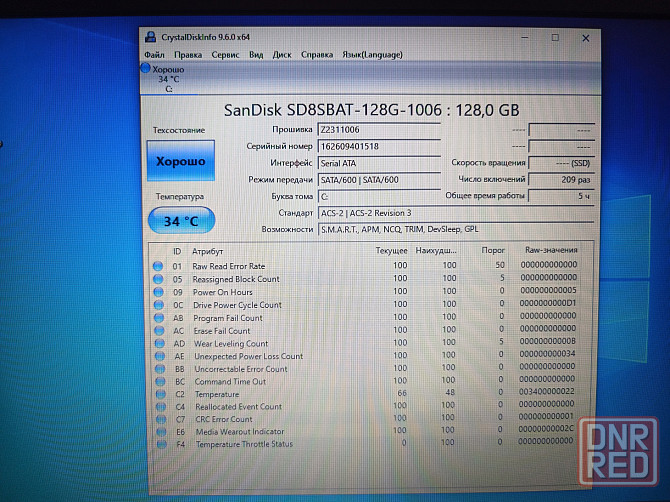Minimize the CrystalDiskInfo window
Image resolution: width=670 pixels, height=502 pixels.
[525, 38]
